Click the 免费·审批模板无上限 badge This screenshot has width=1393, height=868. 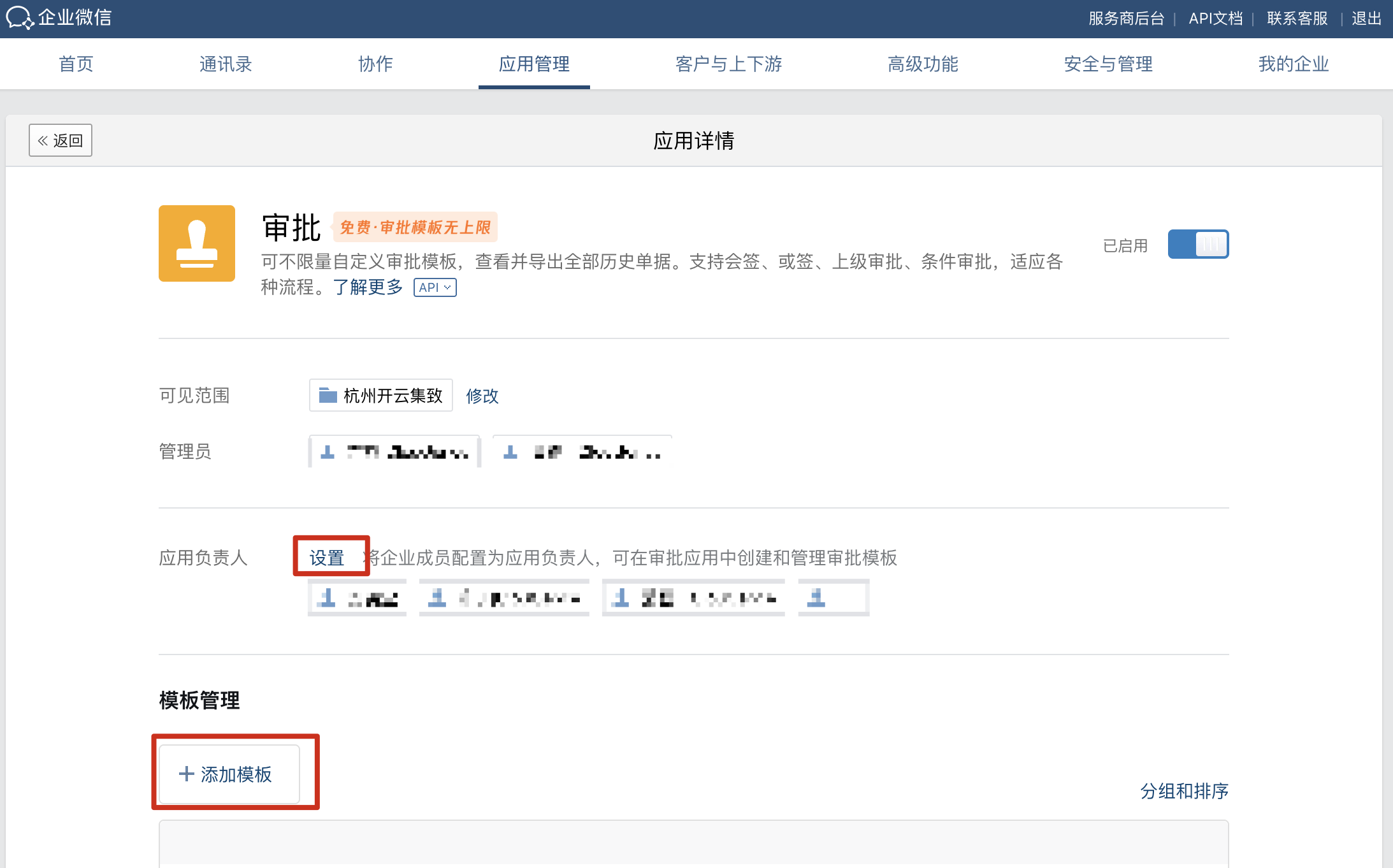tap(415, 228)
